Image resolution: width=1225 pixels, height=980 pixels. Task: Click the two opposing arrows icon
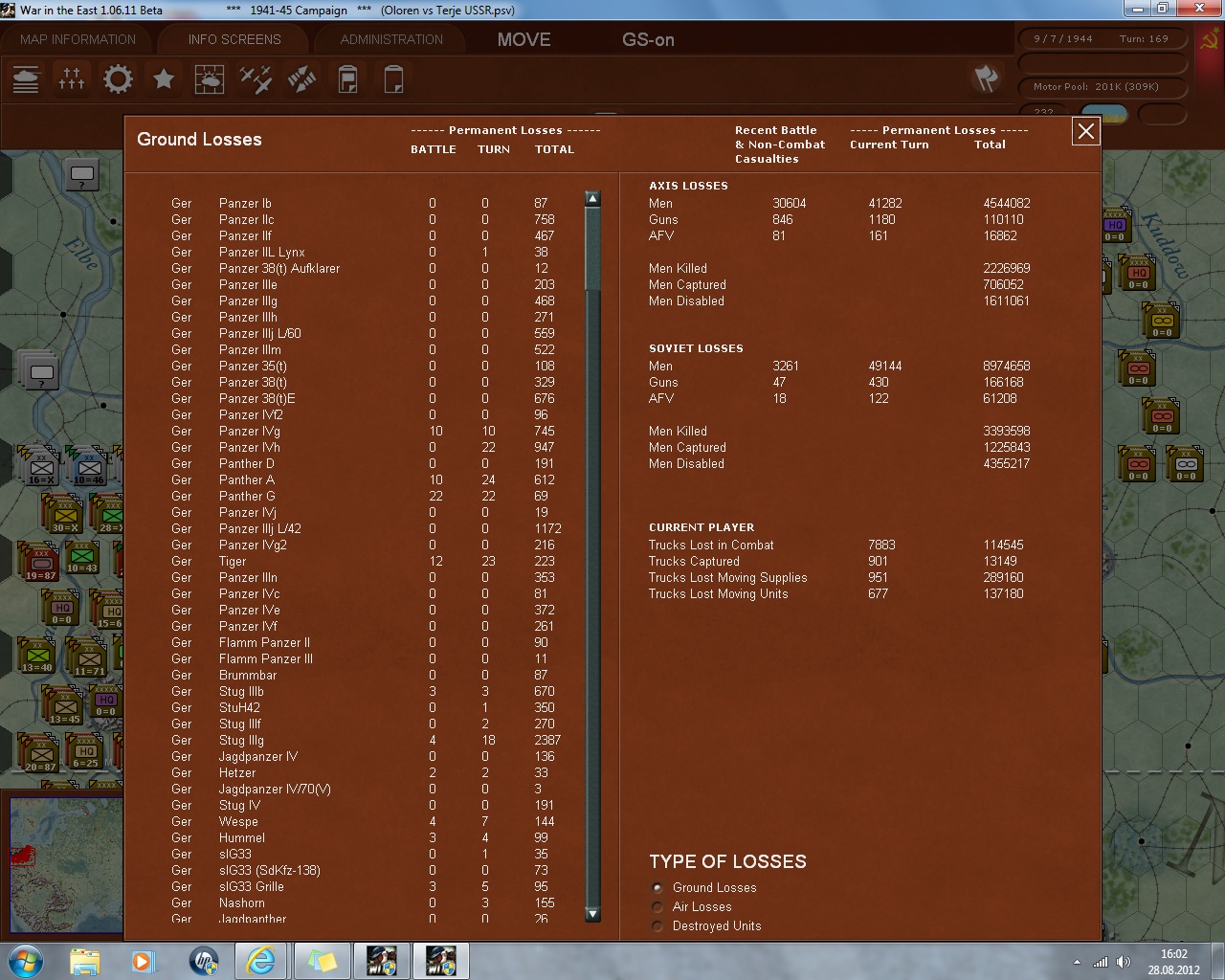pos(301,79)
